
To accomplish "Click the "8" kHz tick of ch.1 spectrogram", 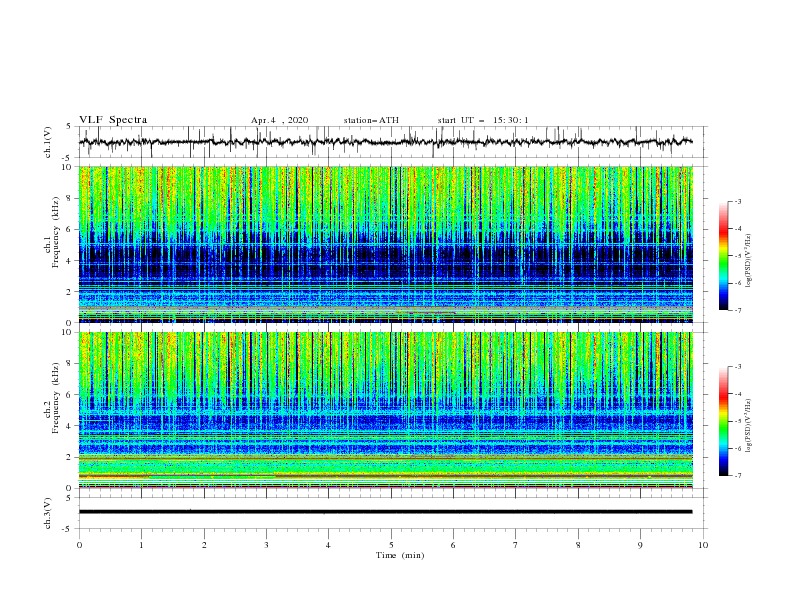I will tap(70, 198).
